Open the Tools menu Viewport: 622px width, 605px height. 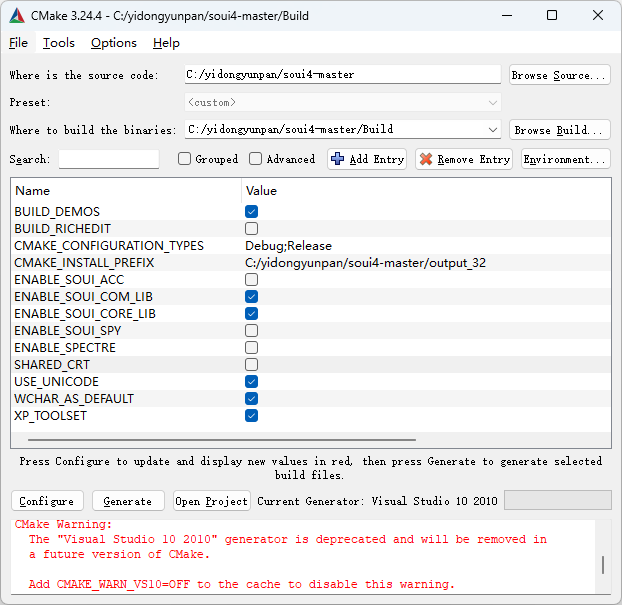pyautogui.click(x=59, y=43)
